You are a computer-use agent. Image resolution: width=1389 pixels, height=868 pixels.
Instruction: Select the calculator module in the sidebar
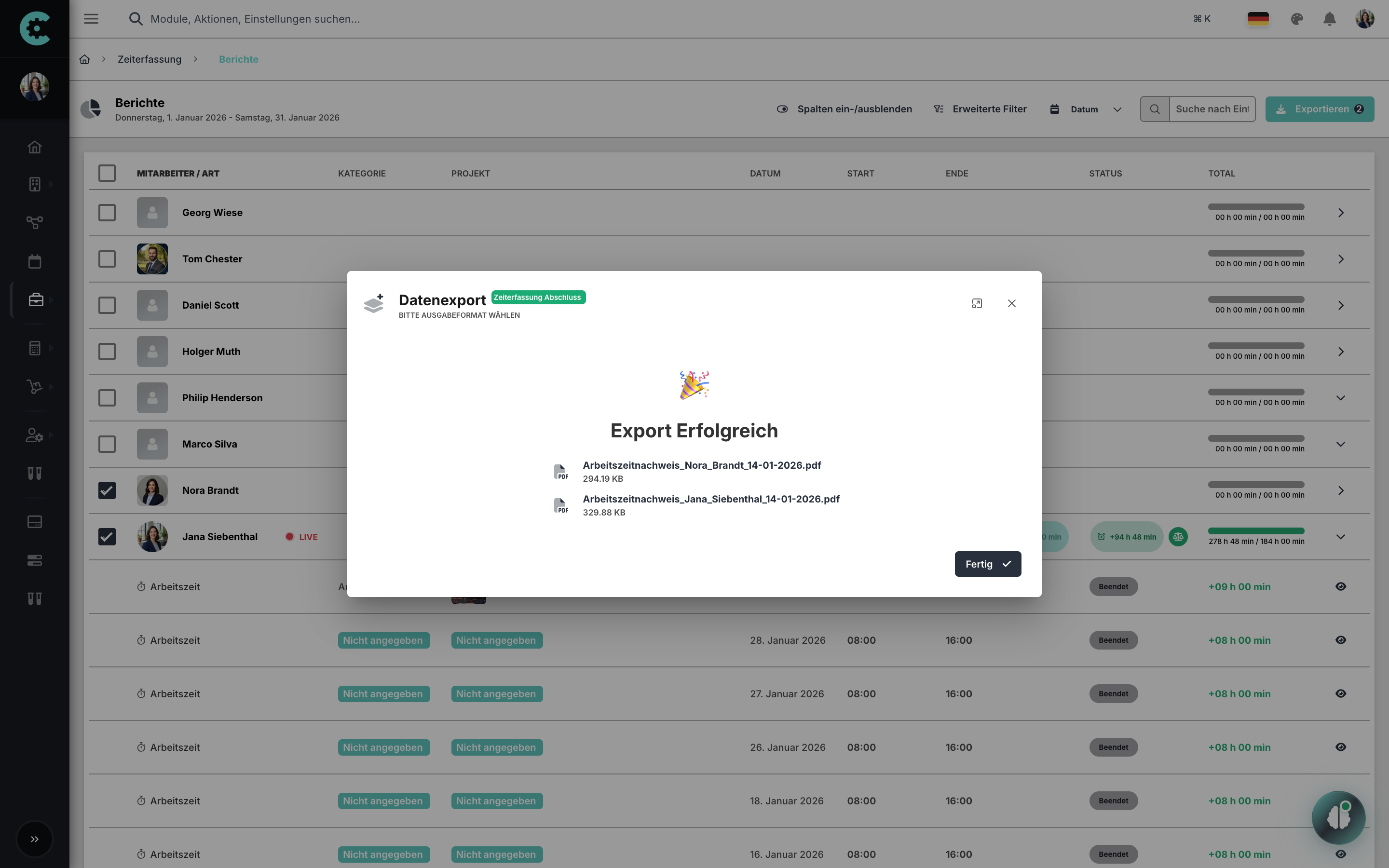pyautogui.click(x=34, y=347)
